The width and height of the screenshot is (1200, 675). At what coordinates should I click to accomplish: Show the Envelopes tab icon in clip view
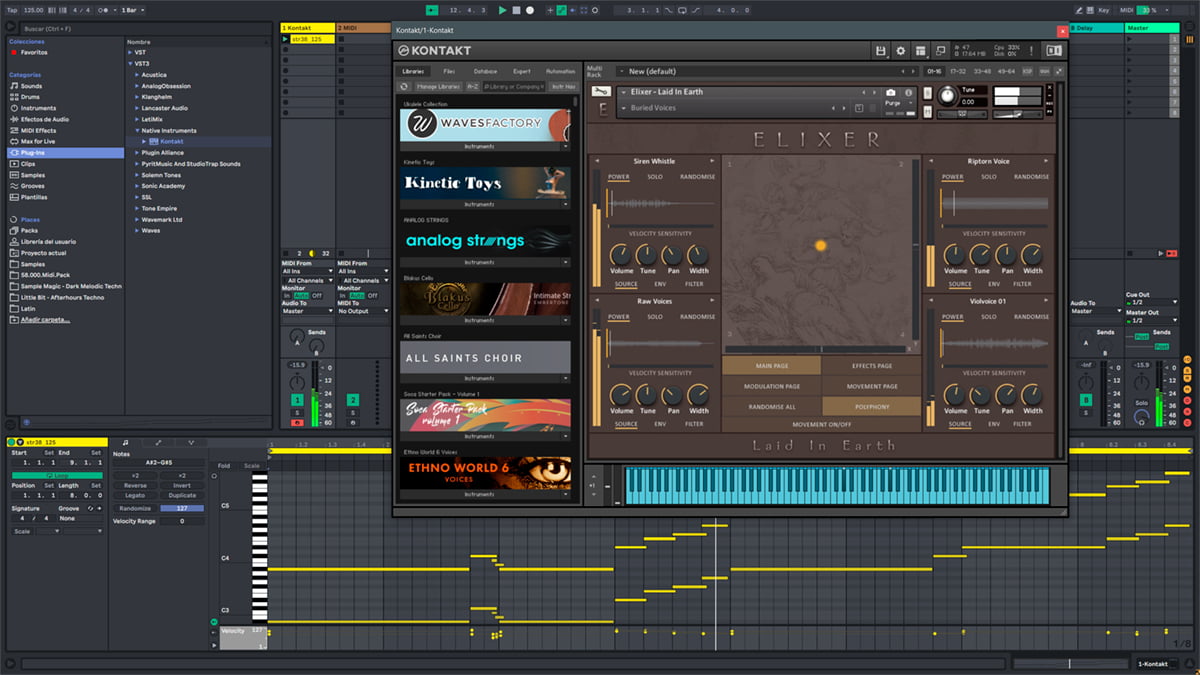point(158,442)
